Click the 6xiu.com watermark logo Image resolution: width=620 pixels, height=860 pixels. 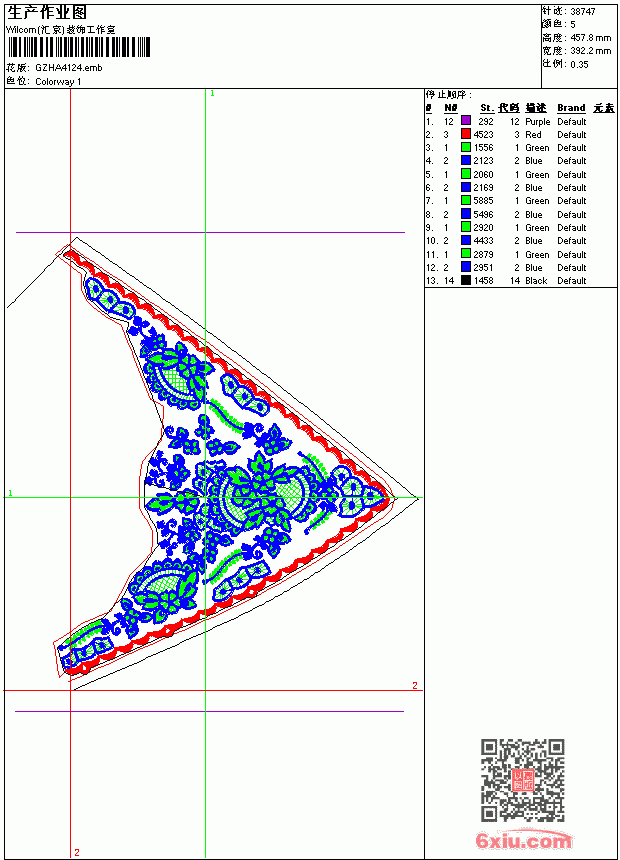click(x=523, y=840)
